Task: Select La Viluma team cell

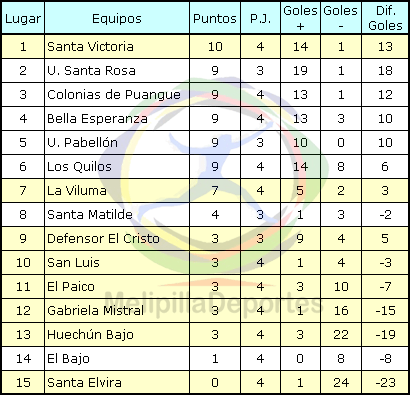Action: coord(117,191)
